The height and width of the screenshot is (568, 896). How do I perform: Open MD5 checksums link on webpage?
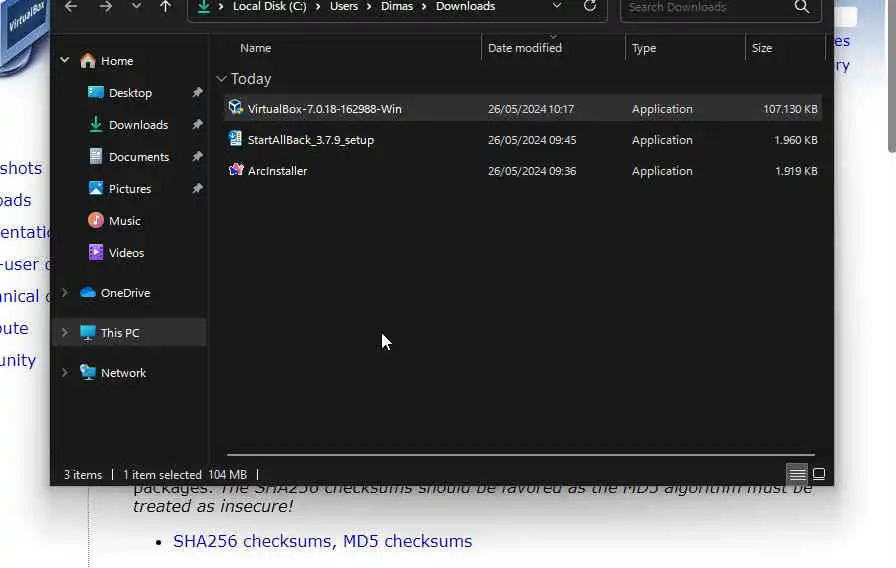[407, 541]
